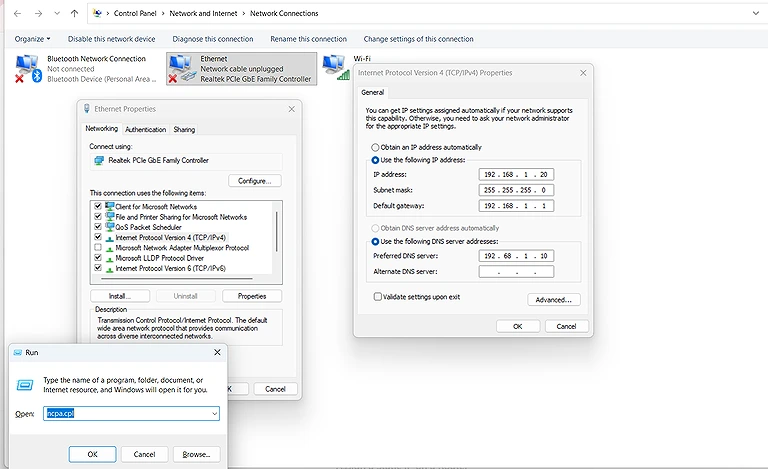Click Disable this network device

[111, 39]
